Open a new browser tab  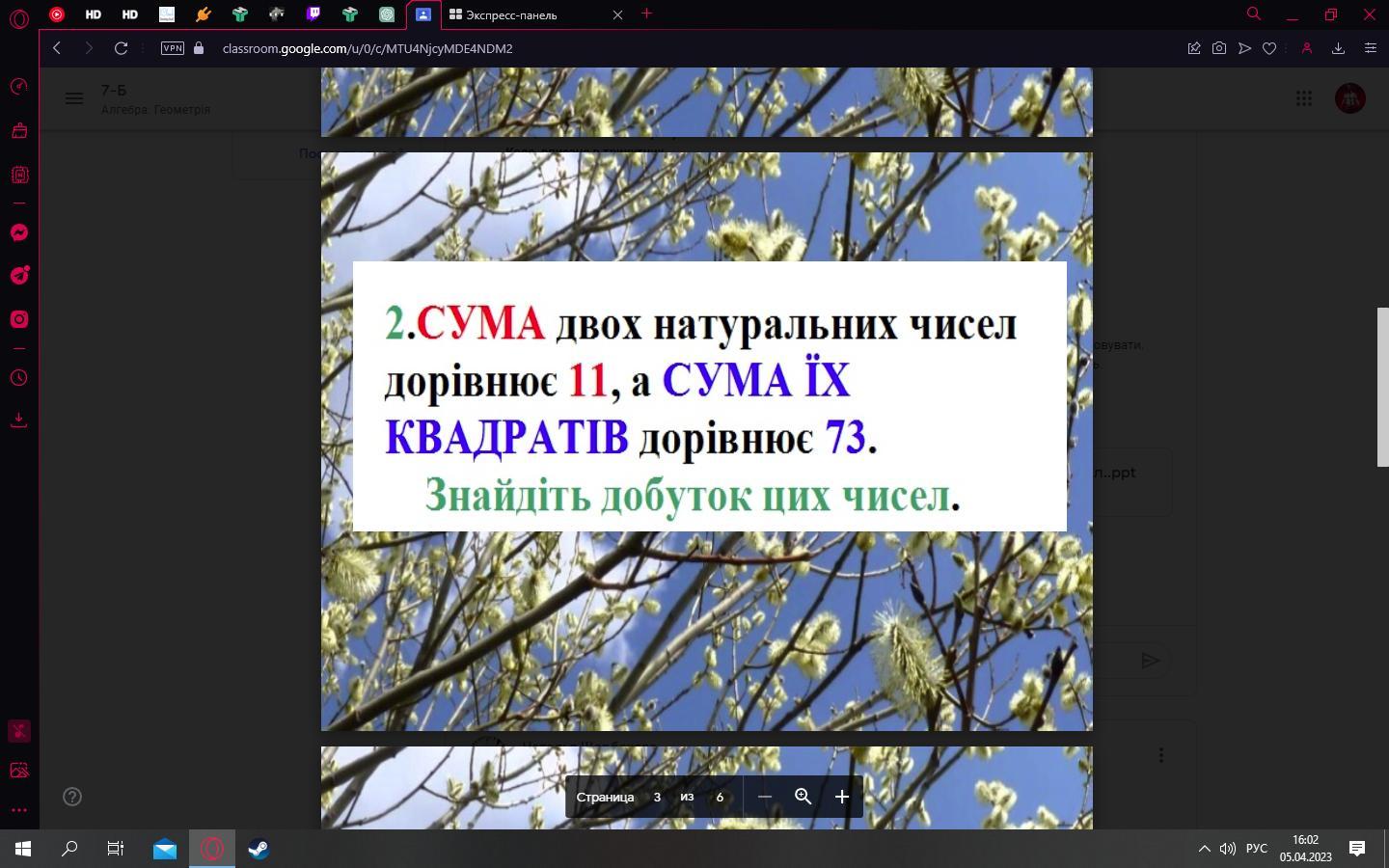click(647, 14)
